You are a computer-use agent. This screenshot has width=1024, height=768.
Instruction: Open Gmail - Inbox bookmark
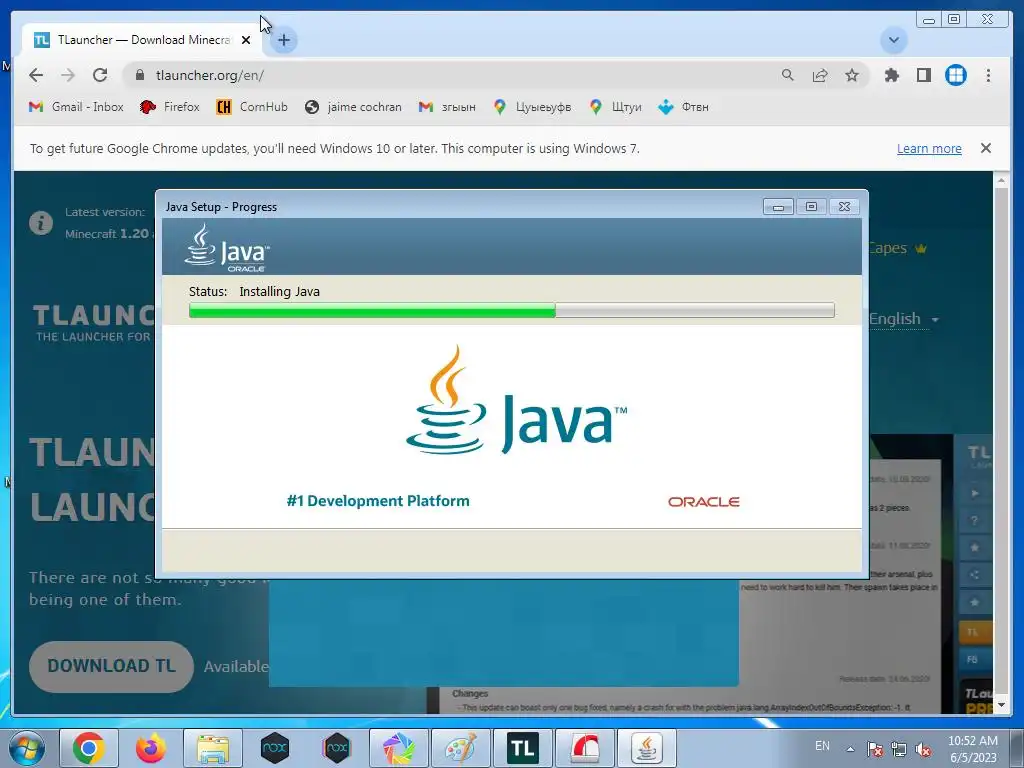[76, 106]
